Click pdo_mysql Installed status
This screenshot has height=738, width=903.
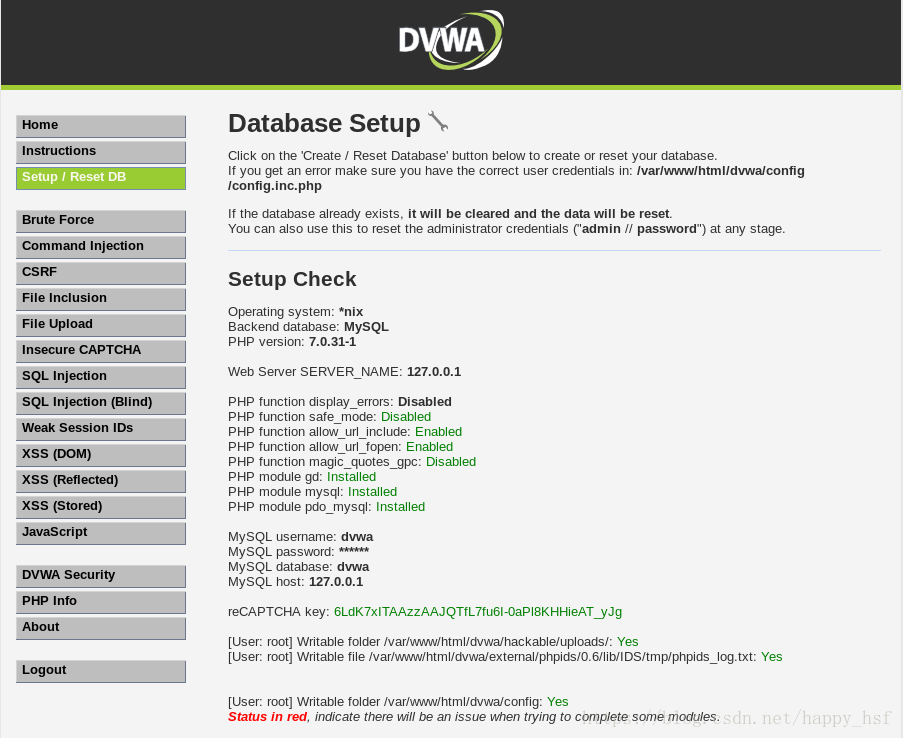[400, 506]
